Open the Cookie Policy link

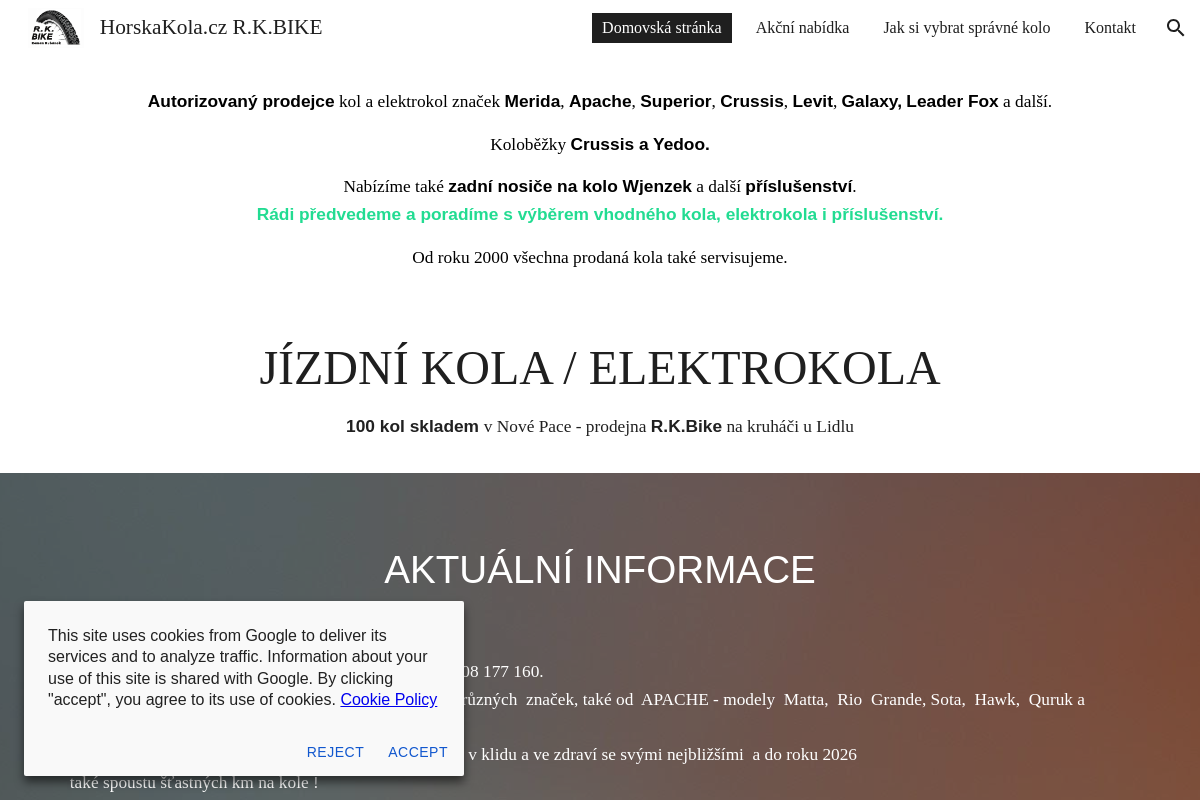388,699
